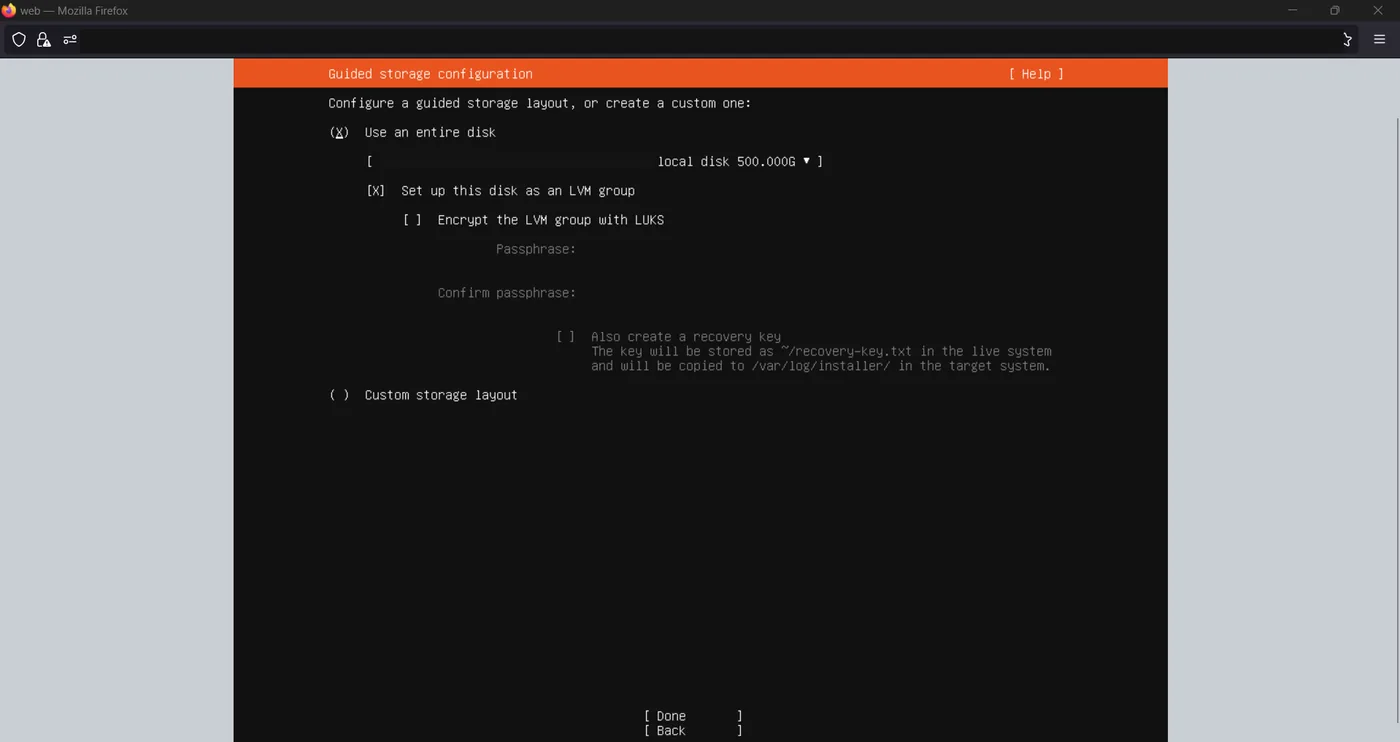Enable Encrypt the LVM group with LUKS
The height and width of the screenshot is (742, 1400).
[412, 220]
